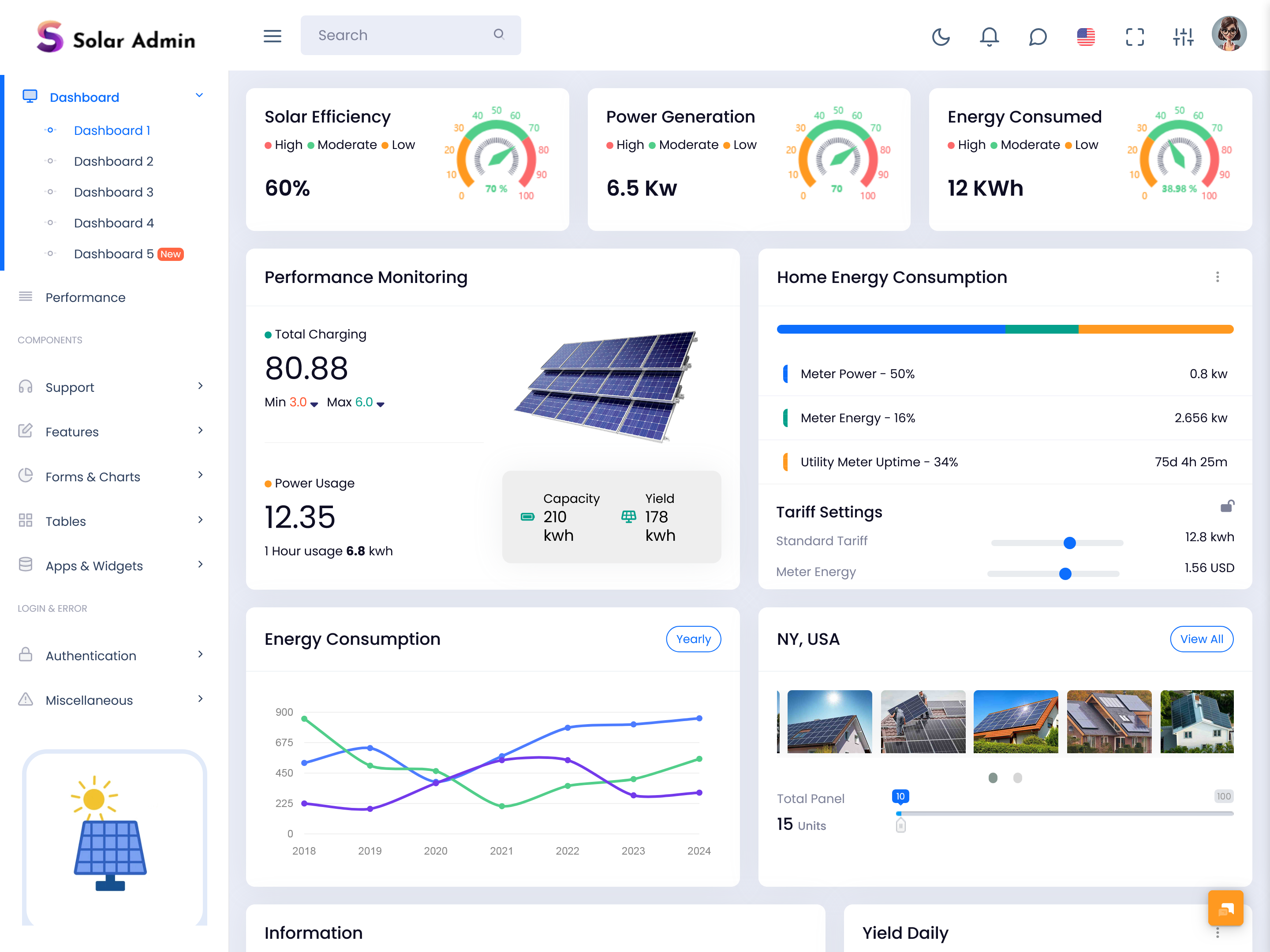
Task: Click the Solar Efficiency gauge chart
Action: point(496,154)
